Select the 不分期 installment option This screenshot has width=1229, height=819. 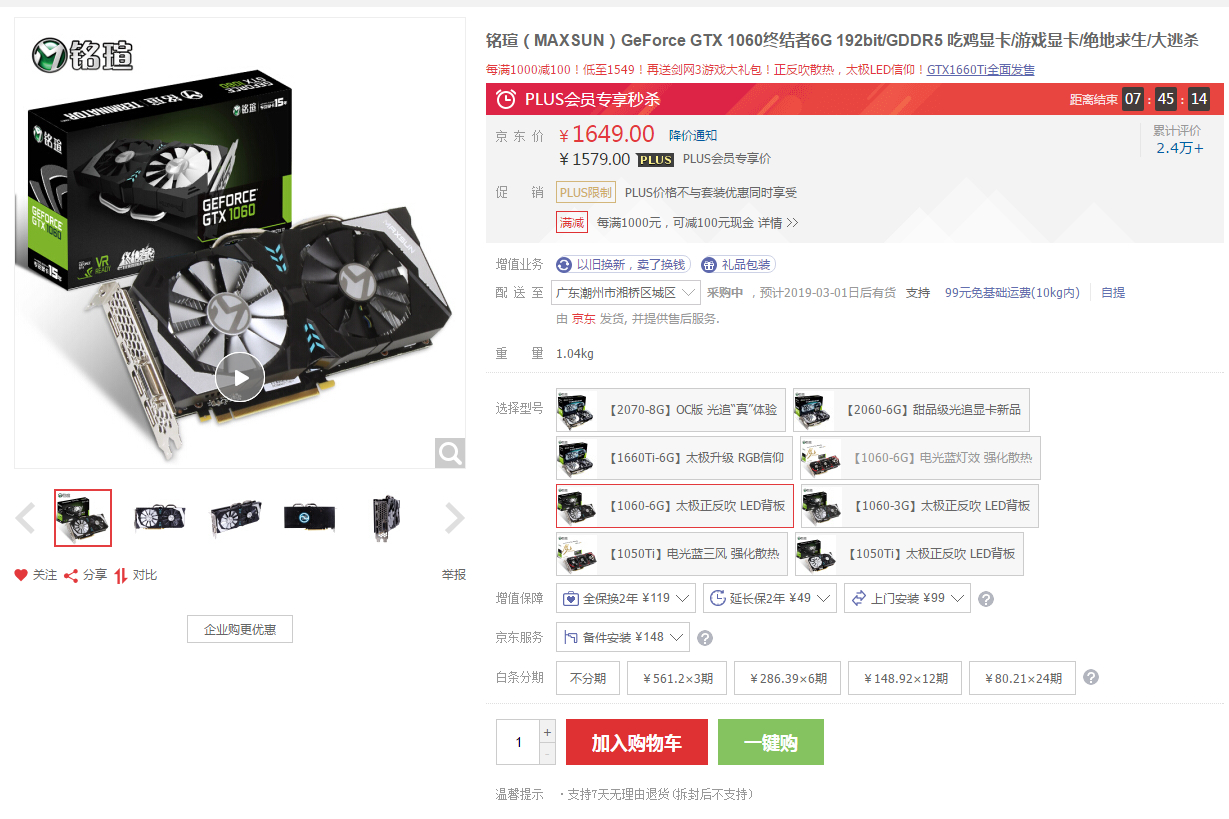tap(588, 678)
